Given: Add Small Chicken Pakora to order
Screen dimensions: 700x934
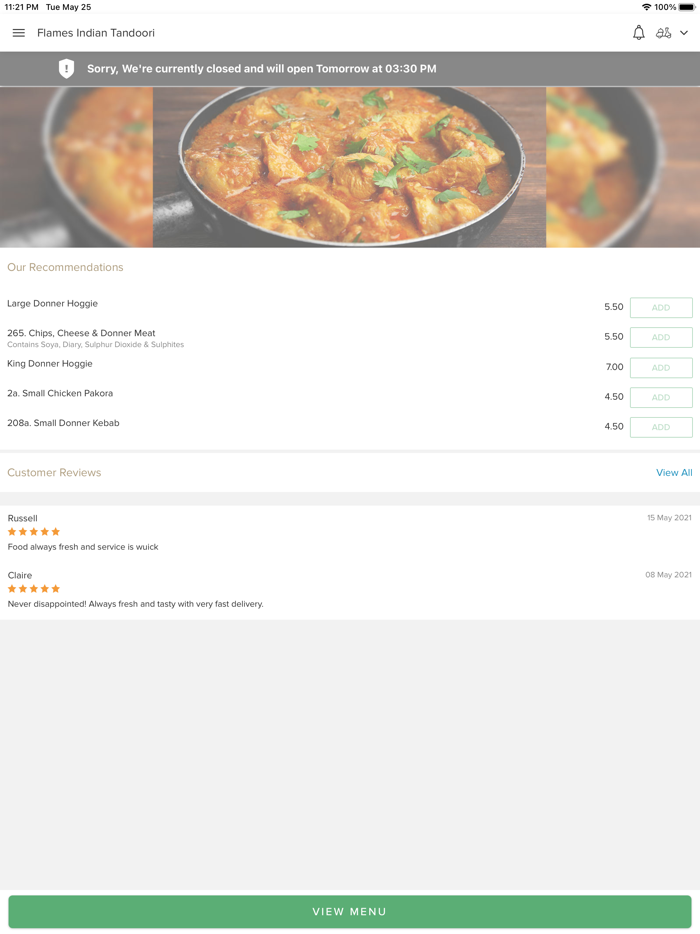Looking at the screenshot, I should (661, 397).
